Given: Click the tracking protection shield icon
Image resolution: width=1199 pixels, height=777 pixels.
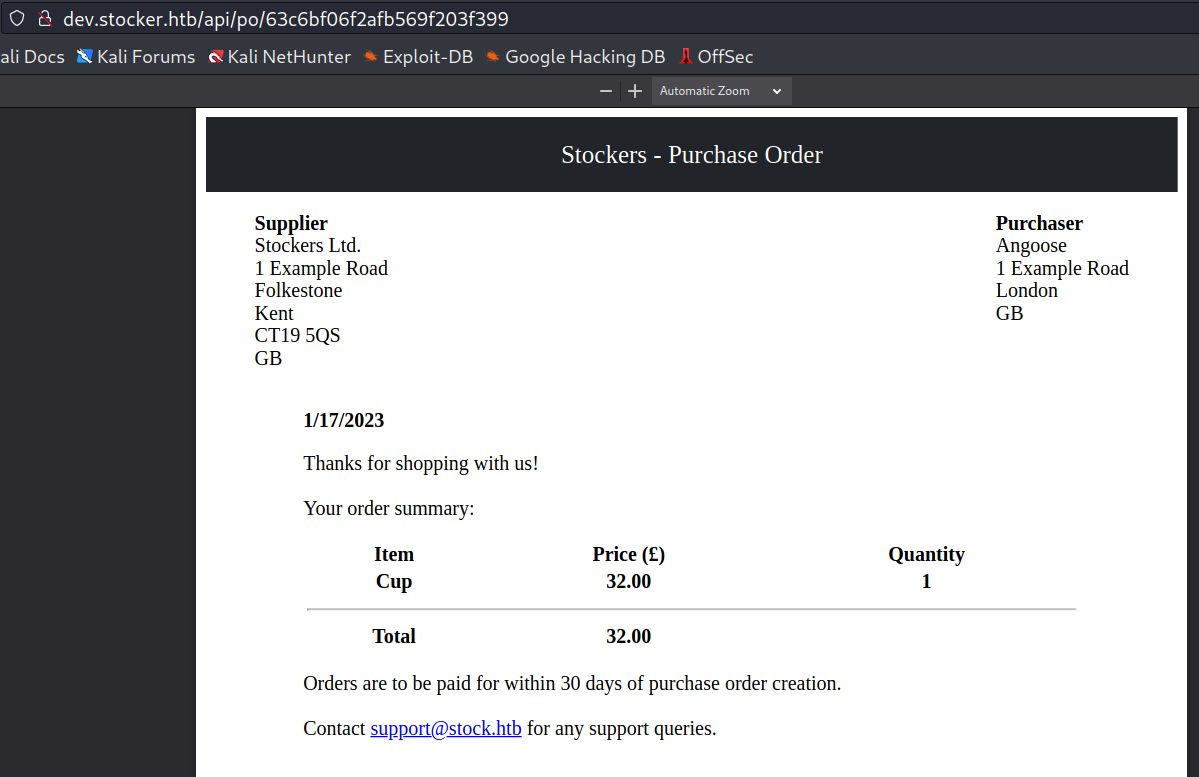Looking at the screenshot, I should coord(17,18).
